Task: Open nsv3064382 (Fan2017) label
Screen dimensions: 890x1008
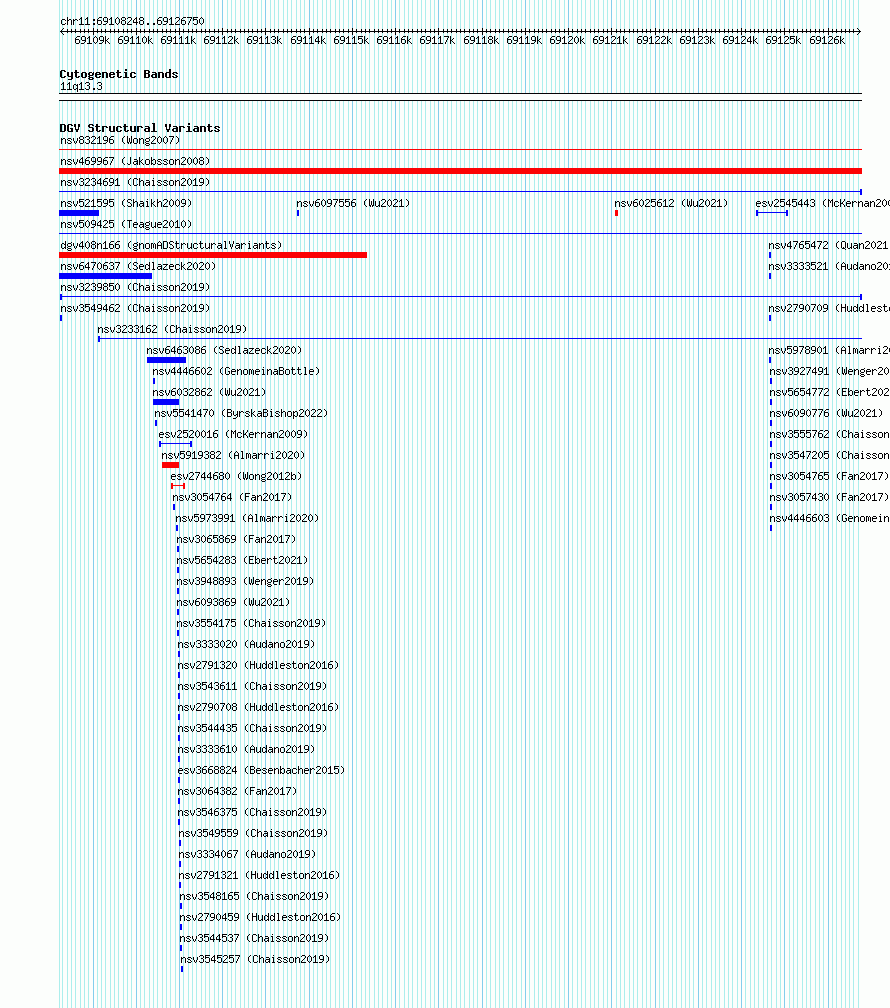Action: 237,791
